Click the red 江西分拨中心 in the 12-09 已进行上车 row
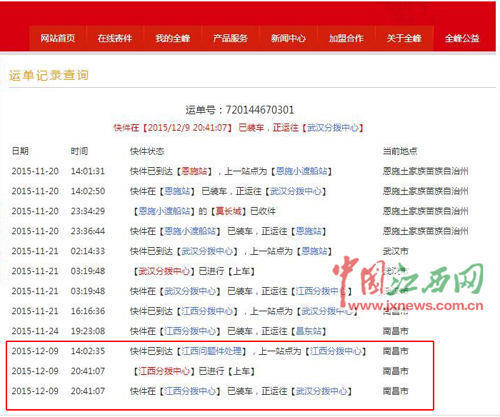500x417 pixels. [164, 371]
